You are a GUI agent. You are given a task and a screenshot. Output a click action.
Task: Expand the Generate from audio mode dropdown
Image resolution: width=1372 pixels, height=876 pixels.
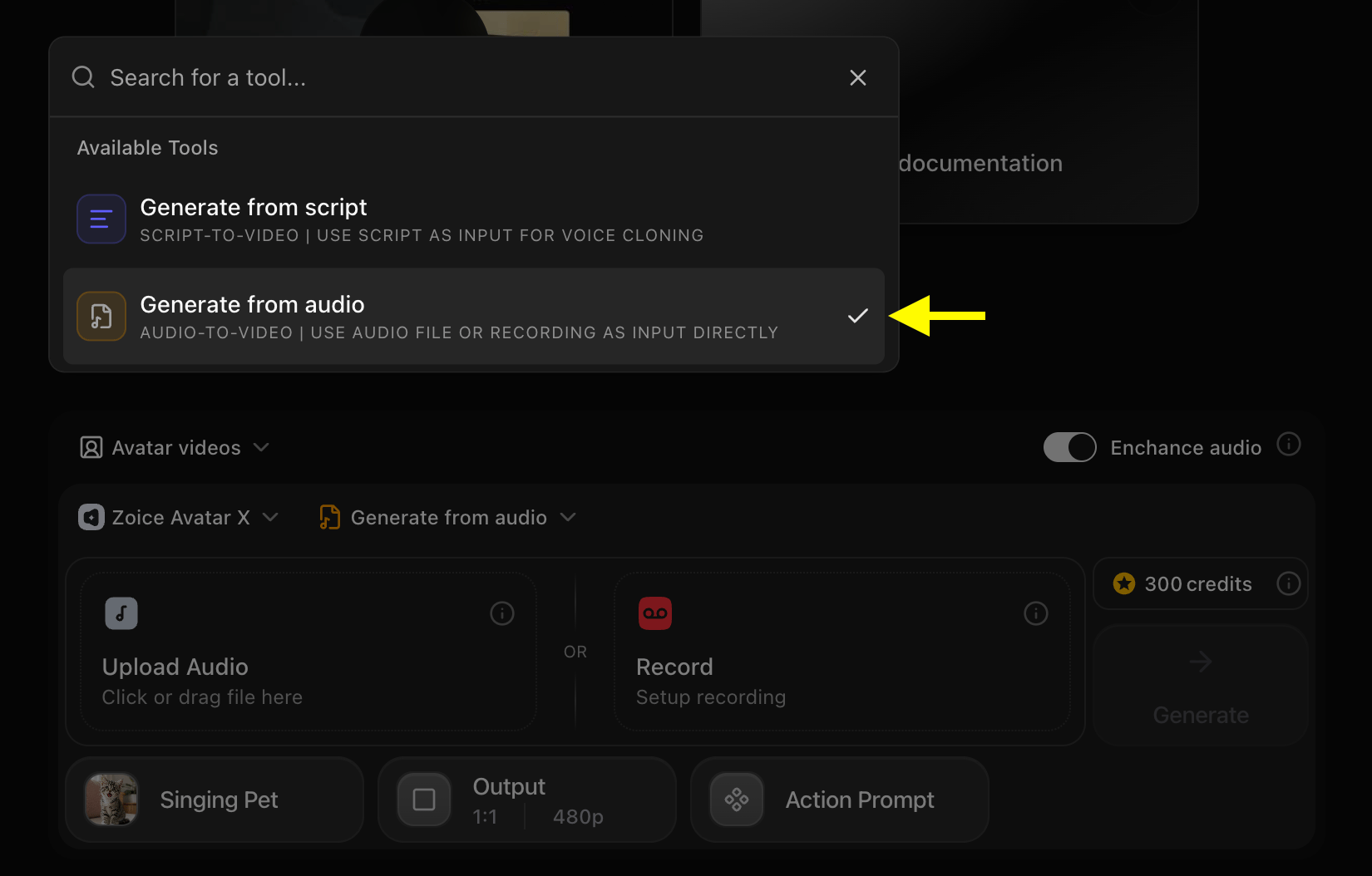pyautogui.click(x=448, y=518)
